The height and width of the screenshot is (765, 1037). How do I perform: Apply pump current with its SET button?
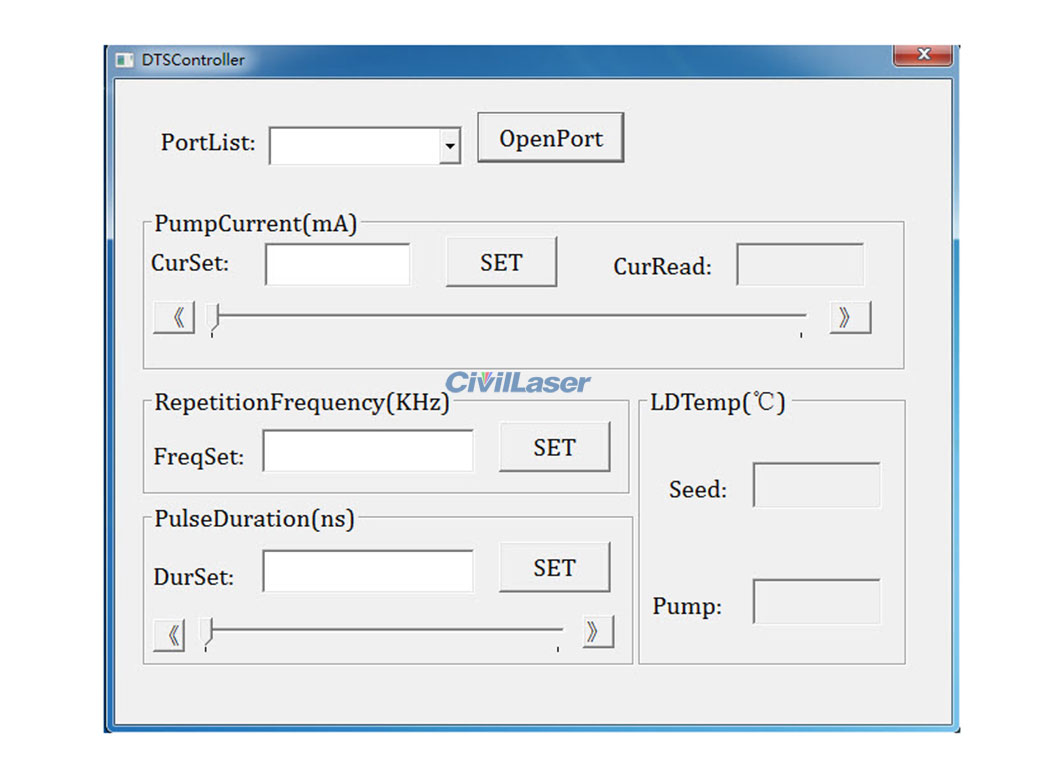click(x=501, y=263)
